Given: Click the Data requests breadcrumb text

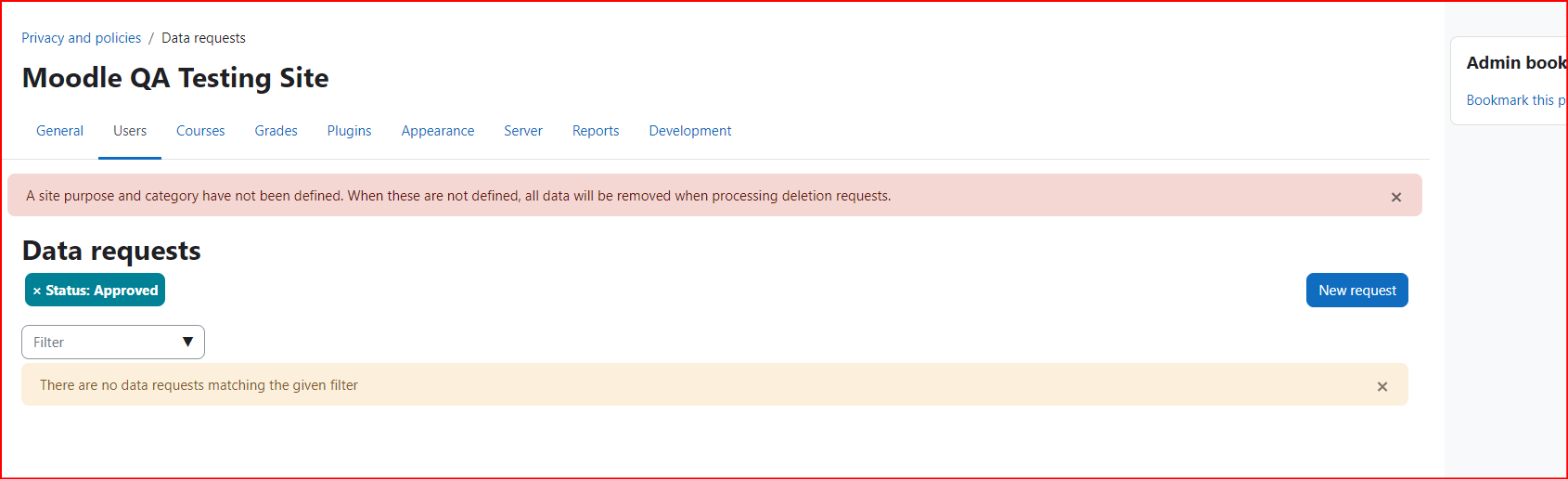Looking at the screenshot, I should 203,38.
